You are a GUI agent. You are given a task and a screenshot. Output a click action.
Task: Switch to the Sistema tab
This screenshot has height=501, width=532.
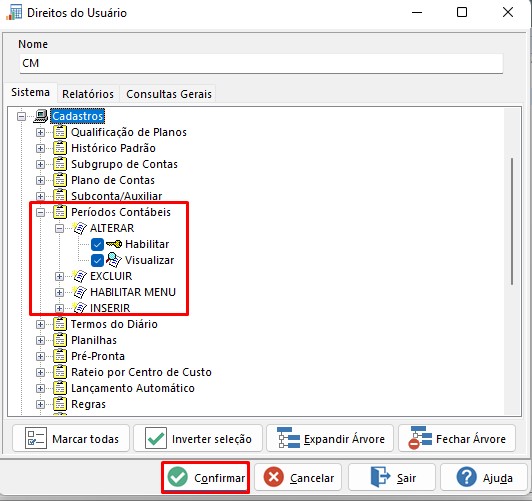30,92
